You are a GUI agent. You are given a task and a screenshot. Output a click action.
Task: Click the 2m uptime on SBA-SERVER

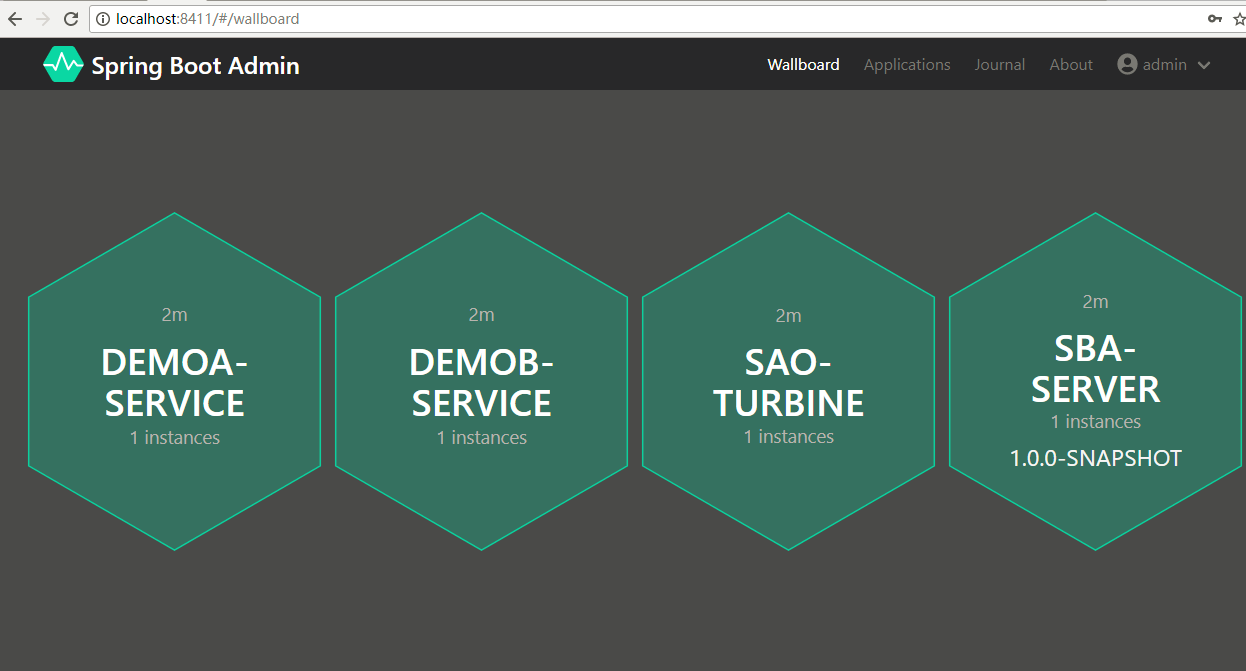[1095, 302]
